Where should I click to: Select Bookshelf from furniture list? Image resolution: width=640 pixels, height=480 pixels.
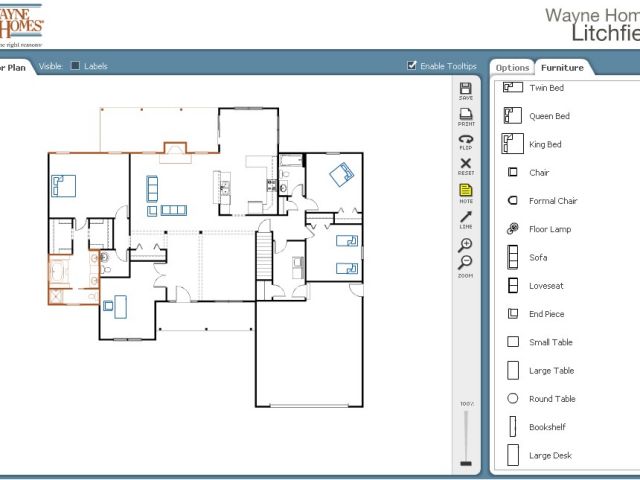[x=513, y=427]
